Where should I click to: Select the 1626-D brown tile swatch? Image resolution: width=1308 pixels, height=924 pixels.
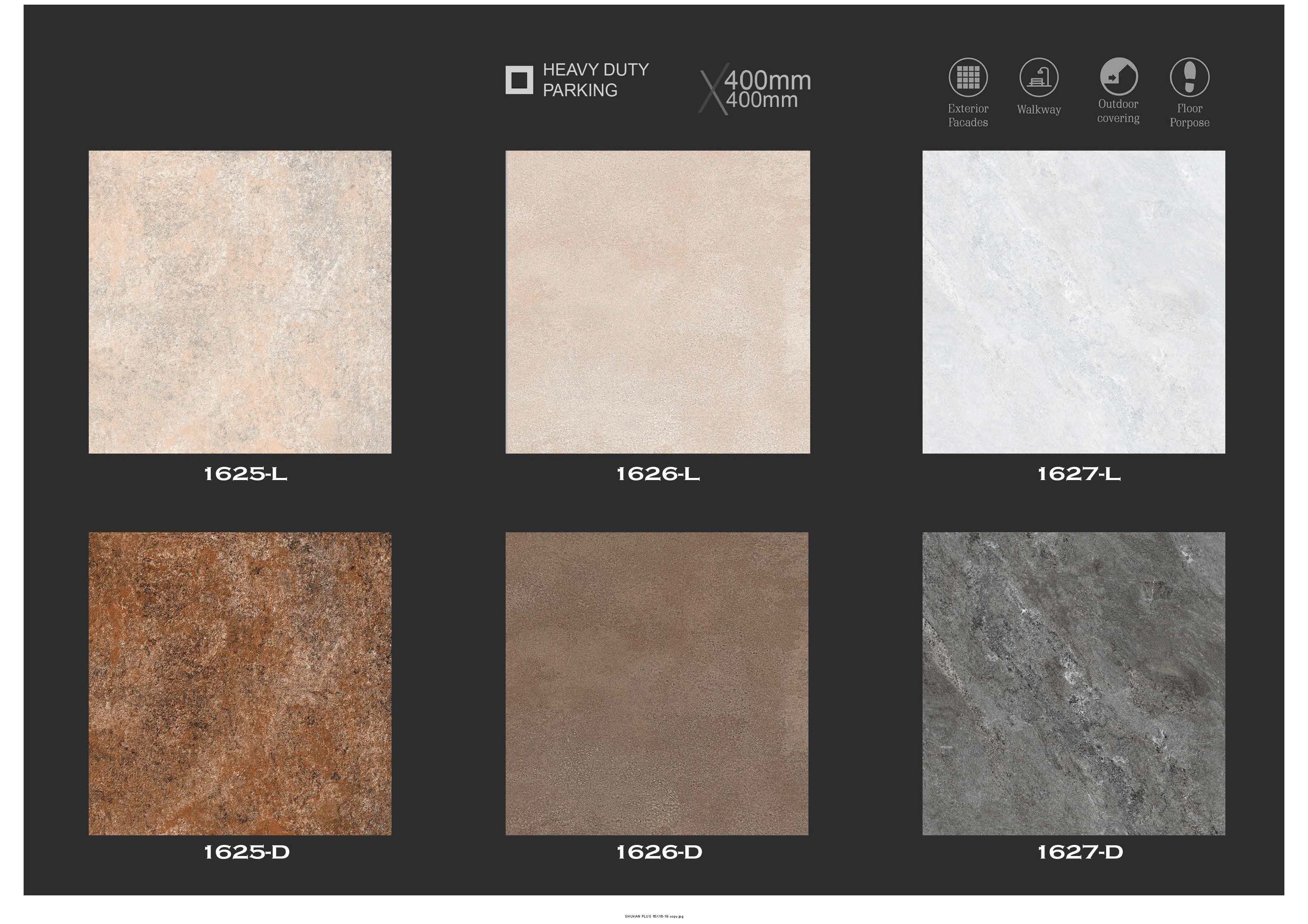point(657,684)
